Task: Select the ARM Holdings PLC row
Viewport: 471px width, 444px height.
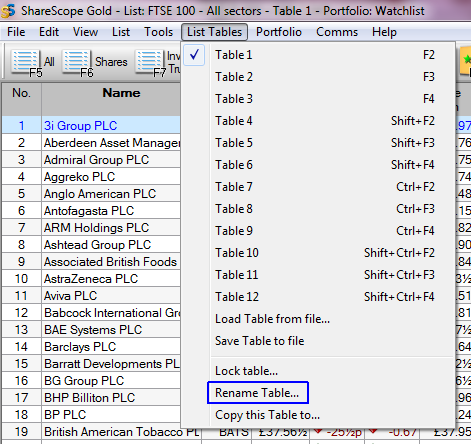Action: [91, 228]
